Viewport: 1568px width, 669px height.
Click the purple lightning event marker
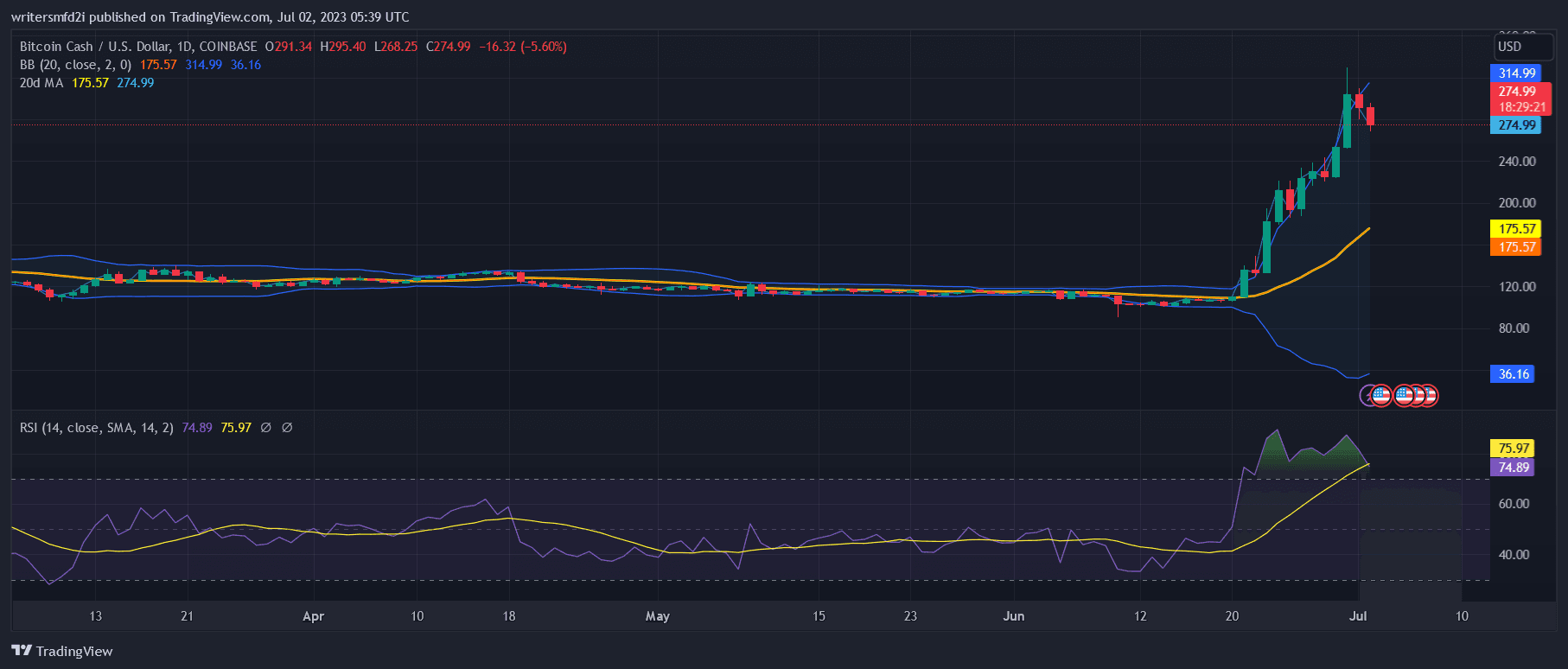(1367, 396)
